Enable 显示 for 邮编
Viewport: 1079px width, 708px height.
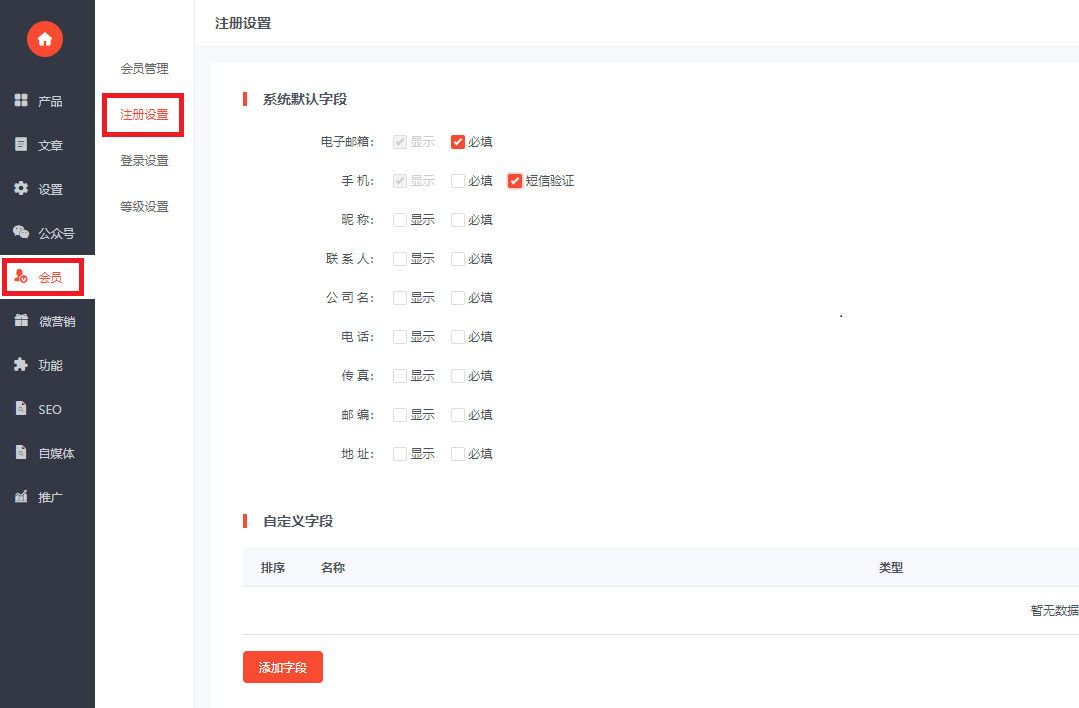coord(400,415)
